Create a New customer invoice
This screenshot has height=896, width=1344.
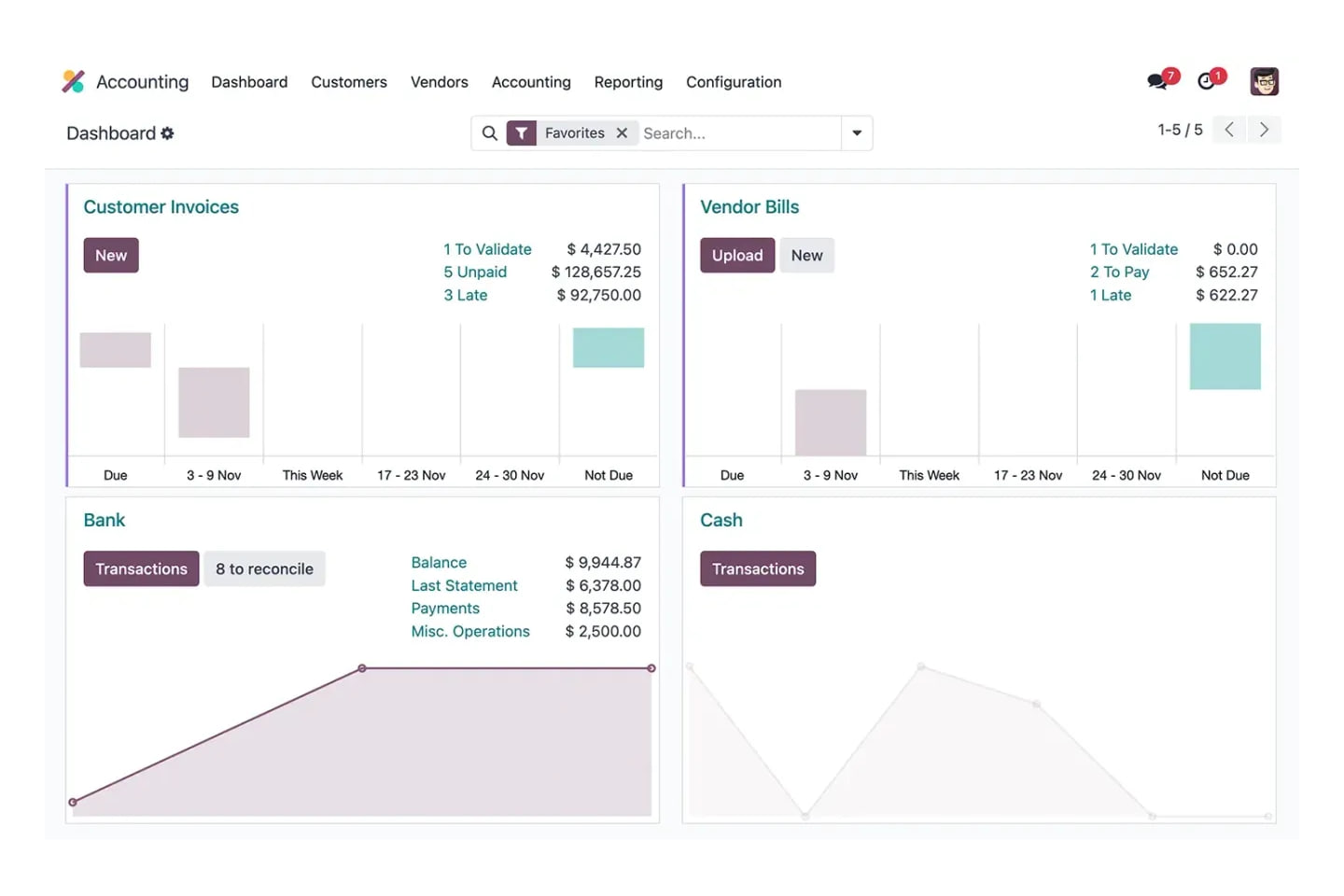coord(111,256)
